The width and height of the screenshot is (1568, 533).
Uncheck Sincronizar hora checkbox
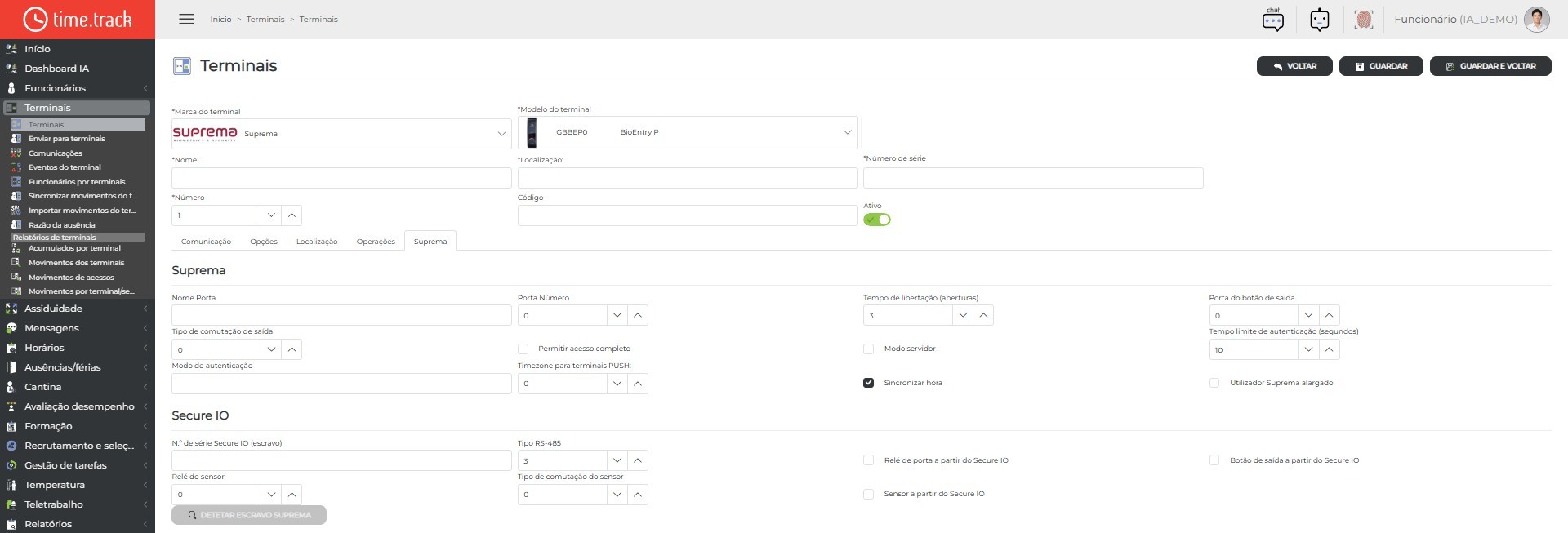868,383
